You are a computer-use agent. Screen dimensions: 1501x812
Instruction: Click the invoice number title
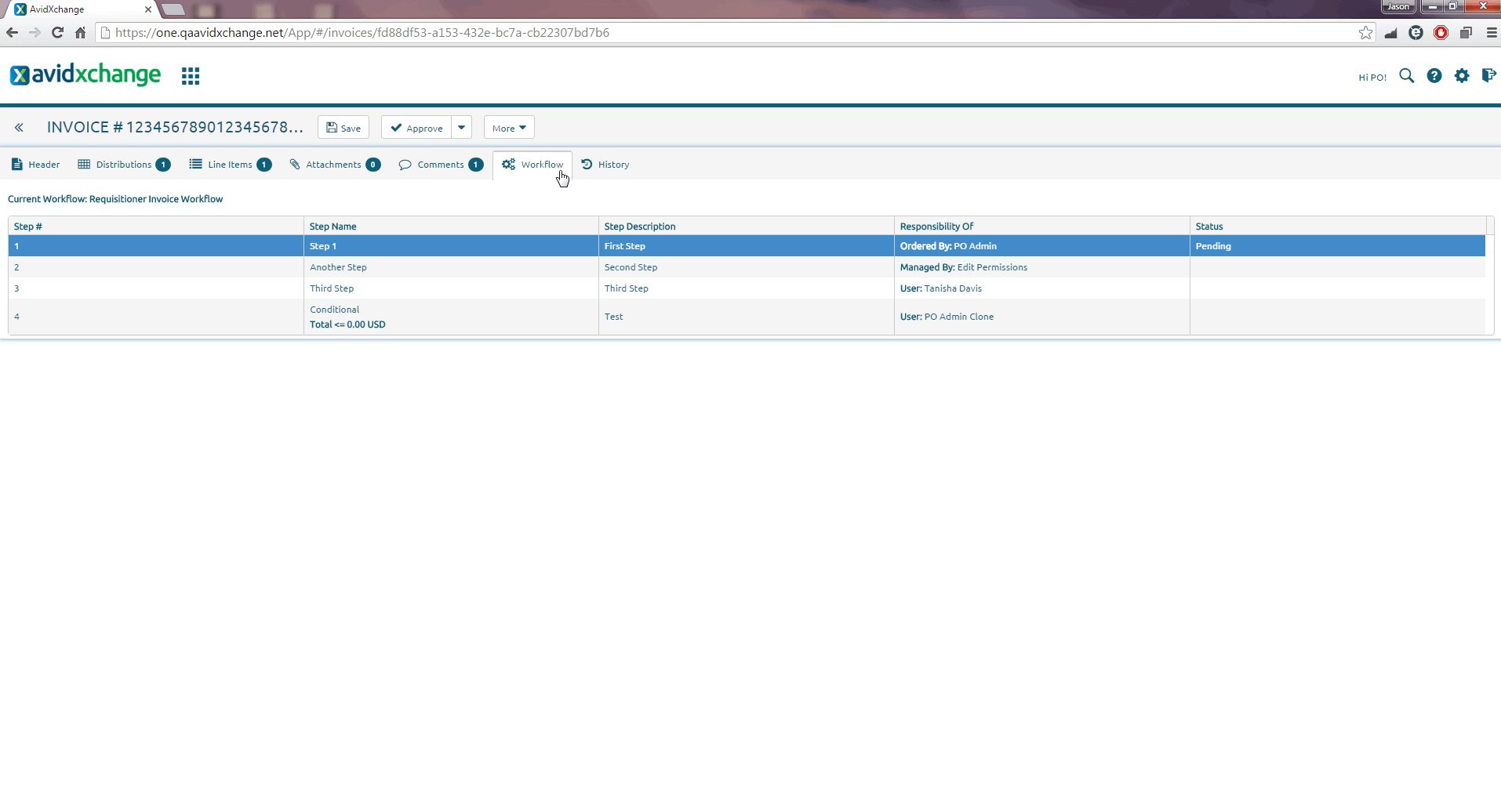(x=175, y=127)
